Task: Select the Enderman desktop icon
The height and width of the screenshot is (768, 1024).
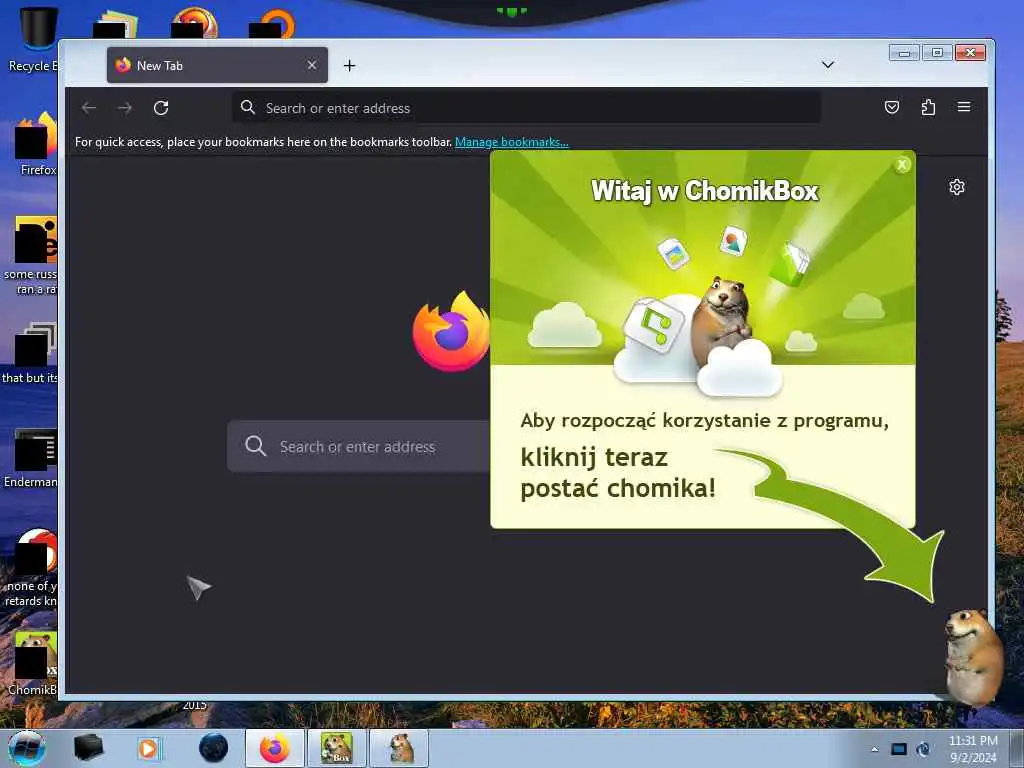Action: coord(31,458)
